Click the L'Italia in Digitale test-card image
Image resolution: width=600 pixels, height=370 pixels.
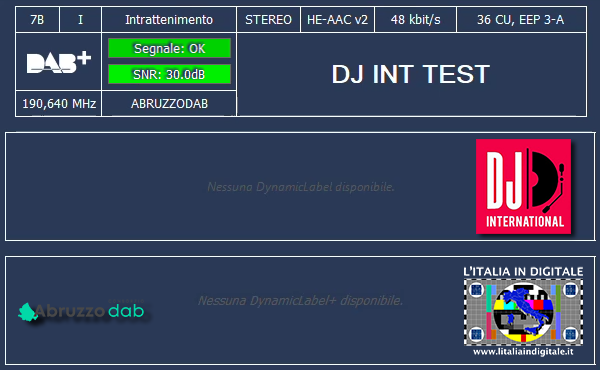pos(523,312)
